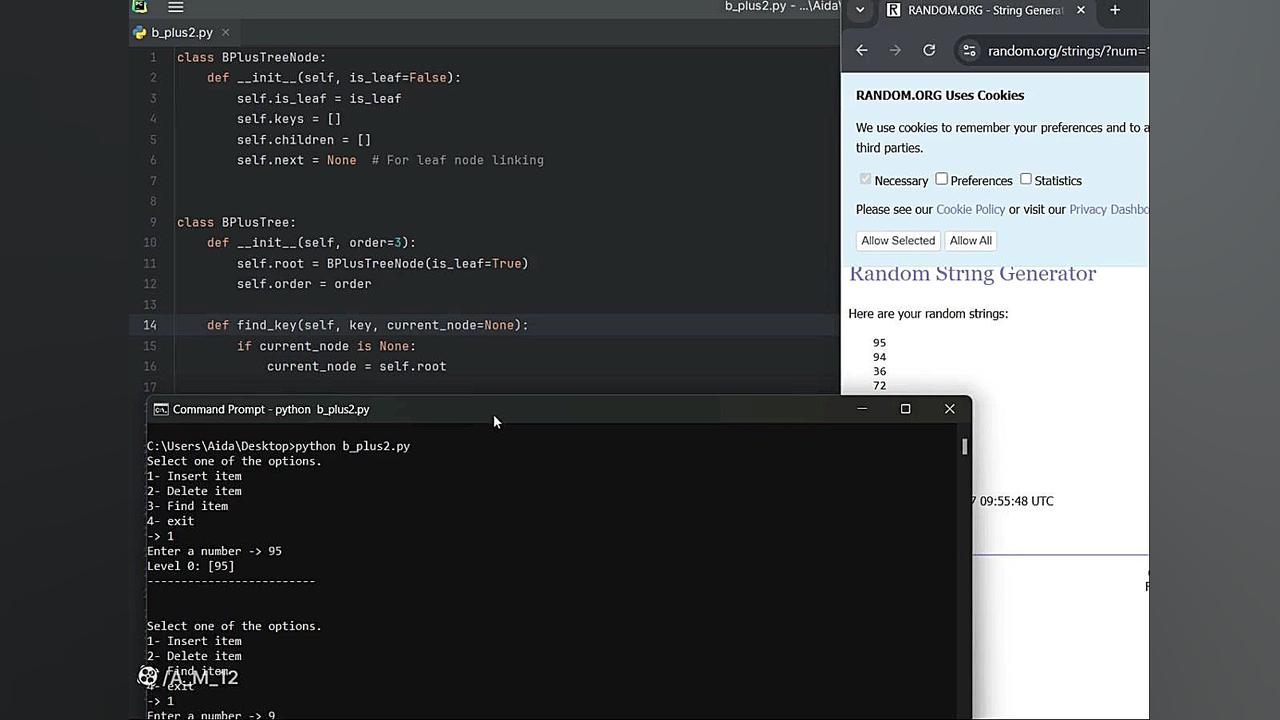Click the random string 36 in browser

[x=879, y=371]
